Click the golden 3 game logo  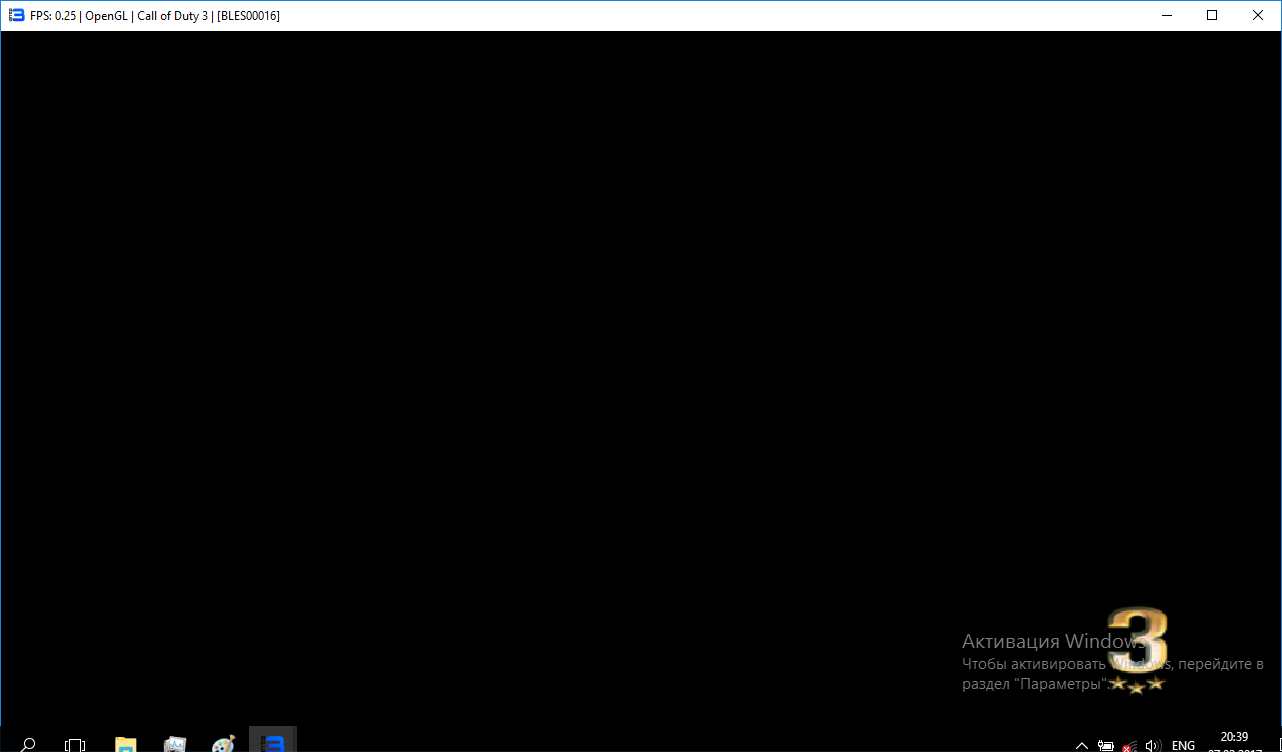point(1140,638)
